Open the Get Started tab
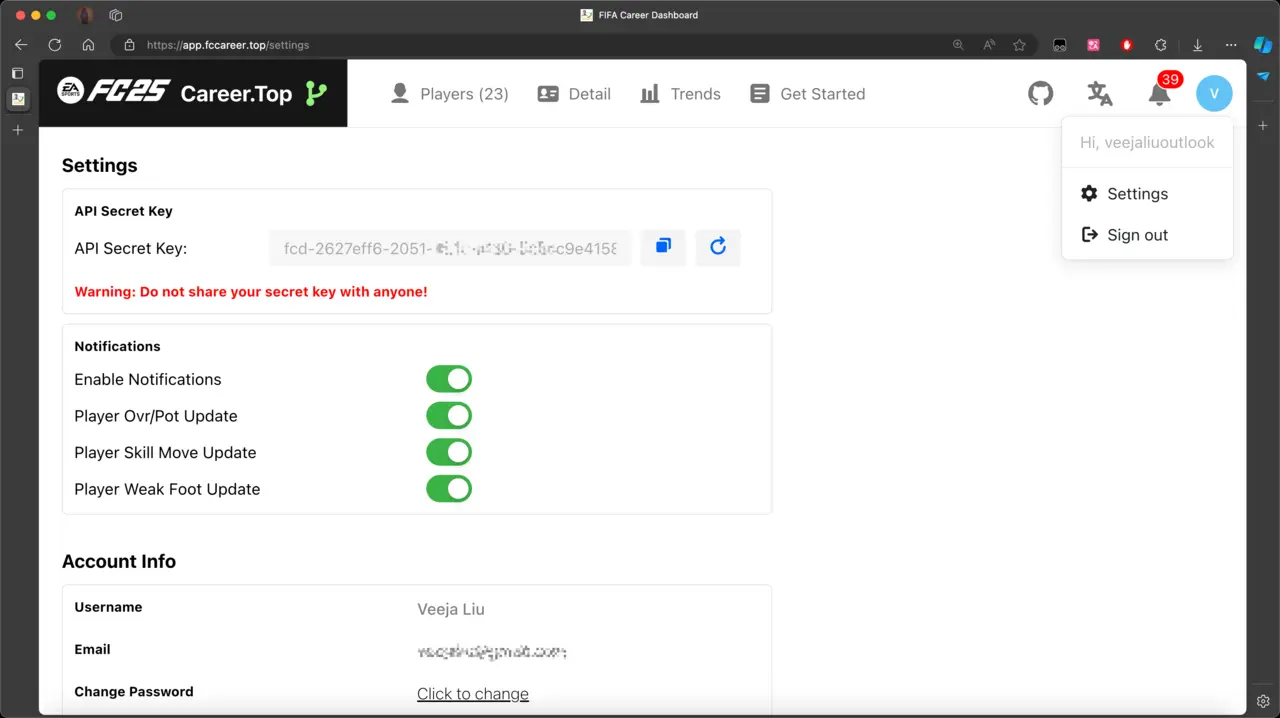The height and width of the screenshot is (718, 1280). pos(807,94)
